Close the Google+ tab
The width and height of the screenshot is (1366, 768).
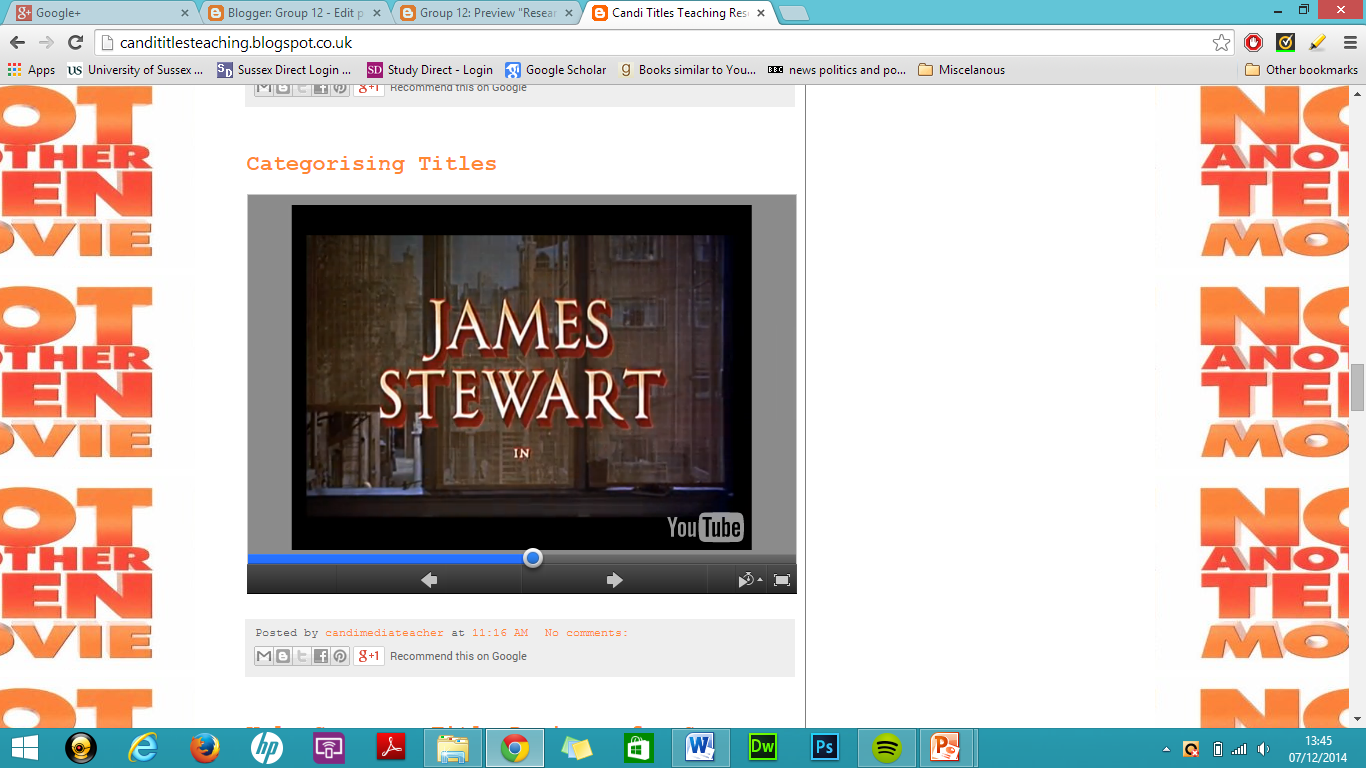184,14
